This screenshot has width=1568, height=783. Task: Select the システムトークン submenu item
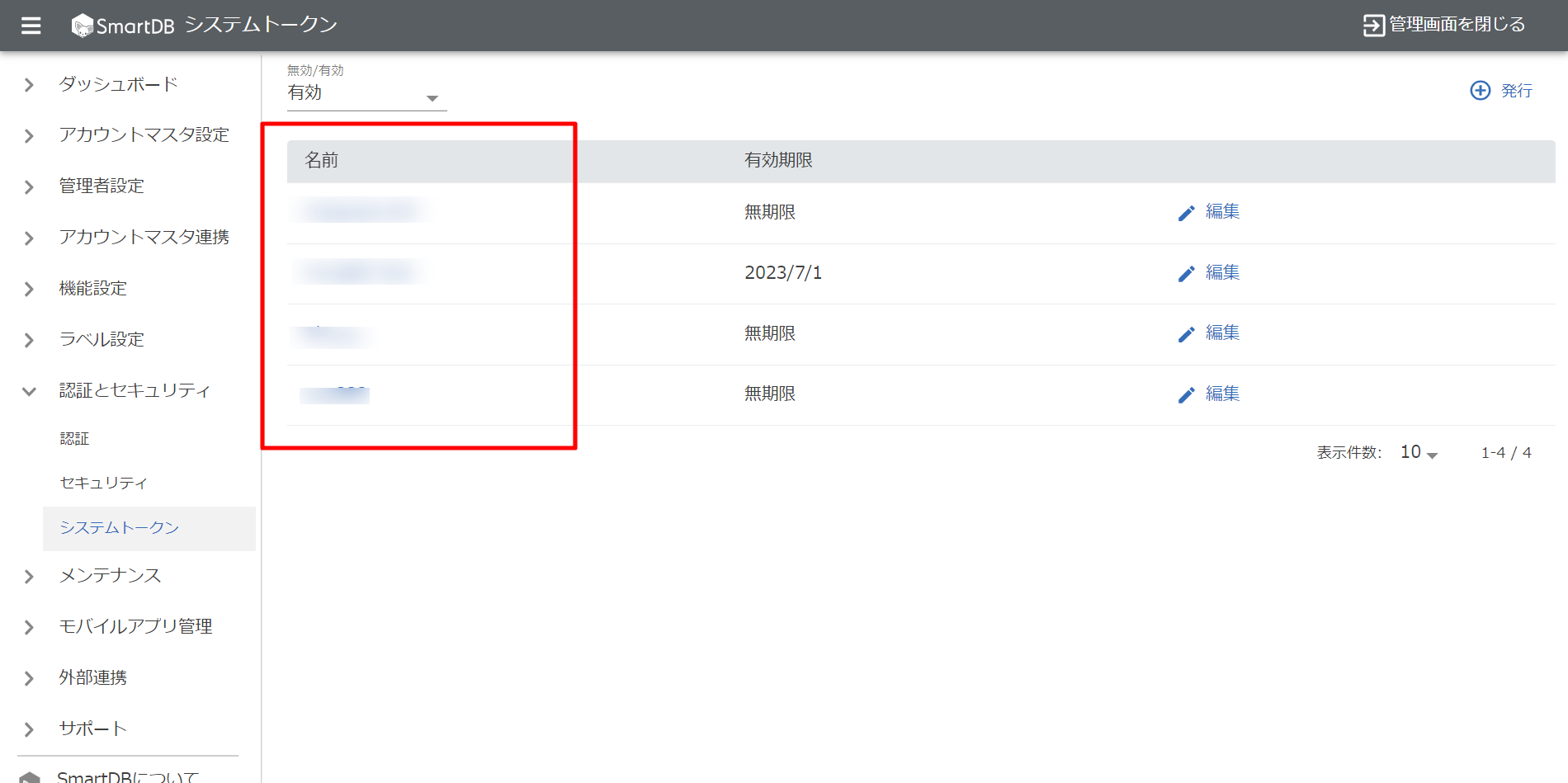pyautogui.click(x=149, y=528)
